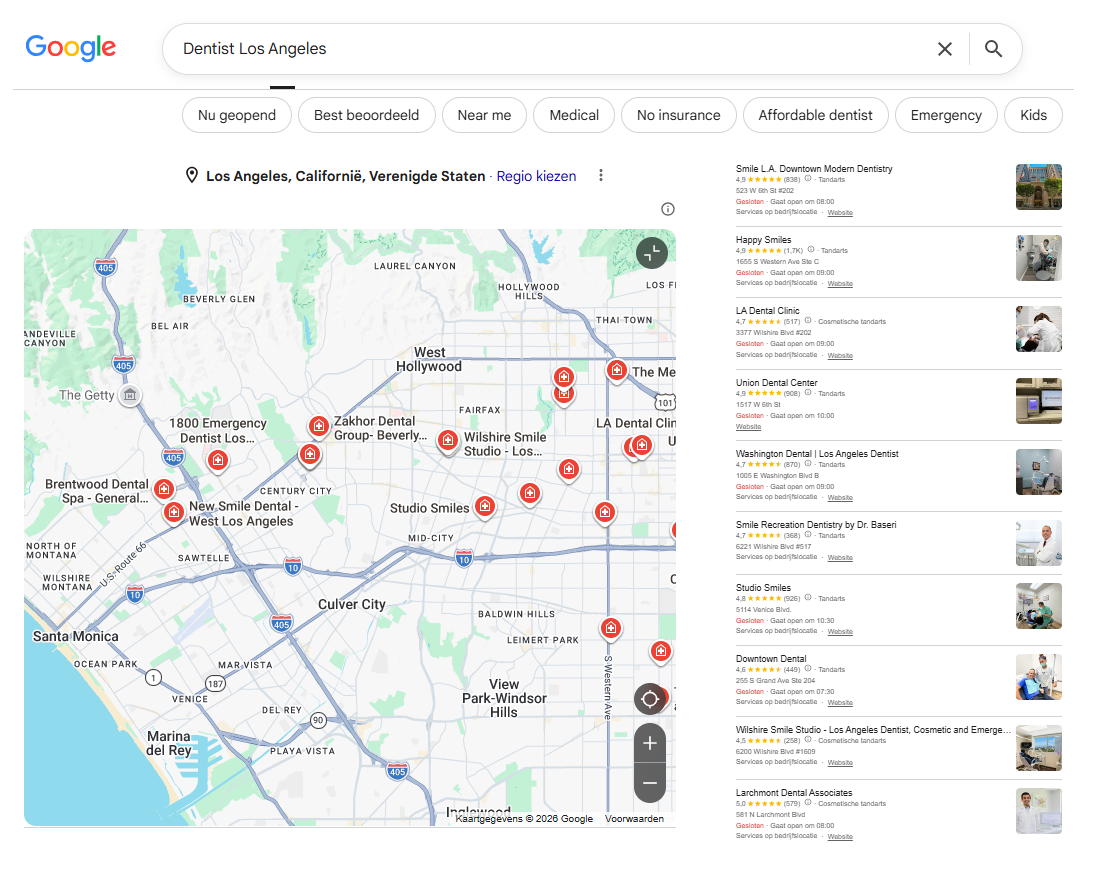The height and width of the screenshot is (873, 1099).
Task: Collapse the map with the fullscreen toggle icon
Action: pyautogui.click(x=652, y=253)
